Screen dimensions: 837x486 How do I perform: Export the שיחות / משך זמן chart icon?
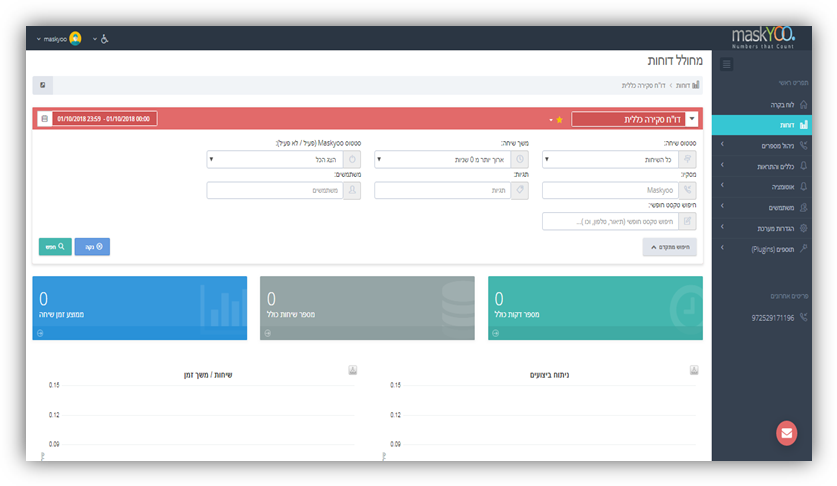point(352,370)
